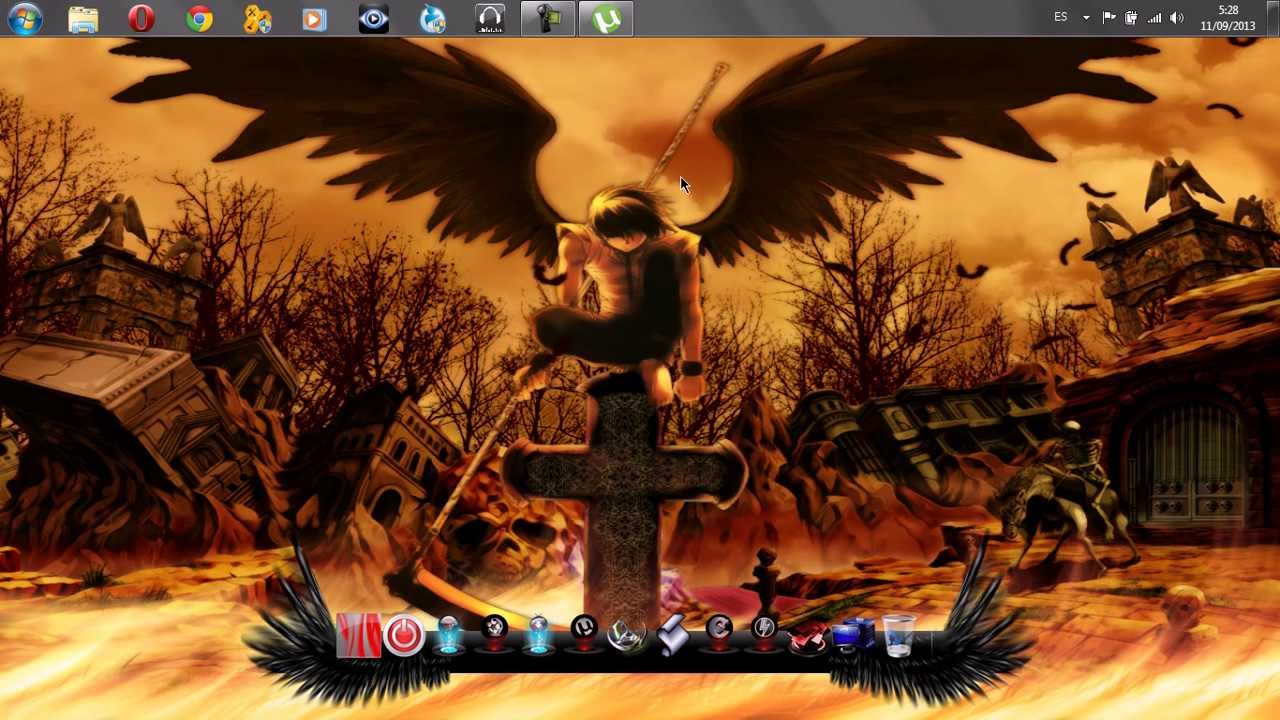Change the ES input language indicator

(x=1061, y=17)
